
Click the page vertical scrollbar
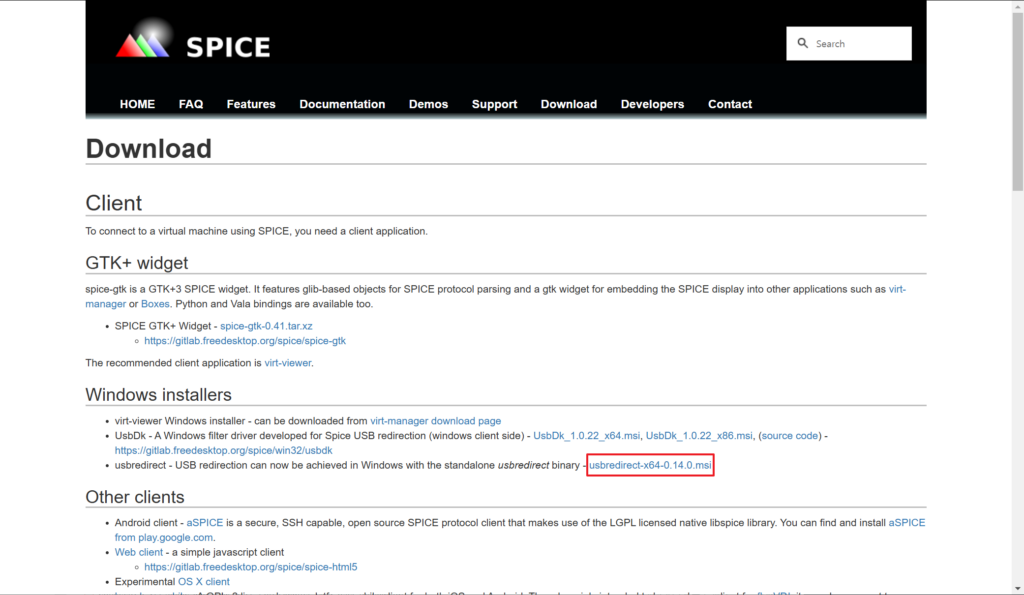click(x=1017, y=300)
